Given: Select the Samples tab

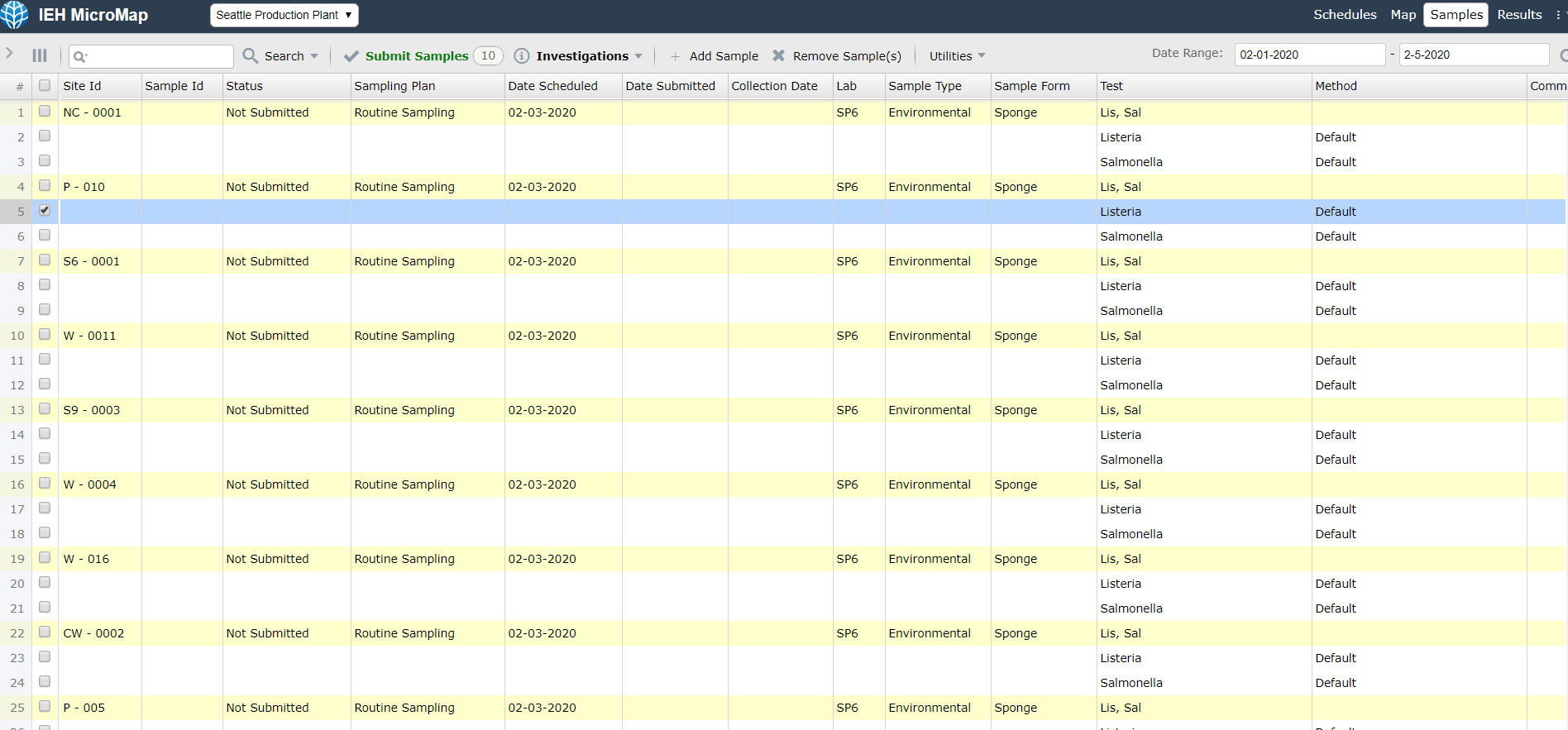Looking at the screenshot, I should [x=1456, y=15].
